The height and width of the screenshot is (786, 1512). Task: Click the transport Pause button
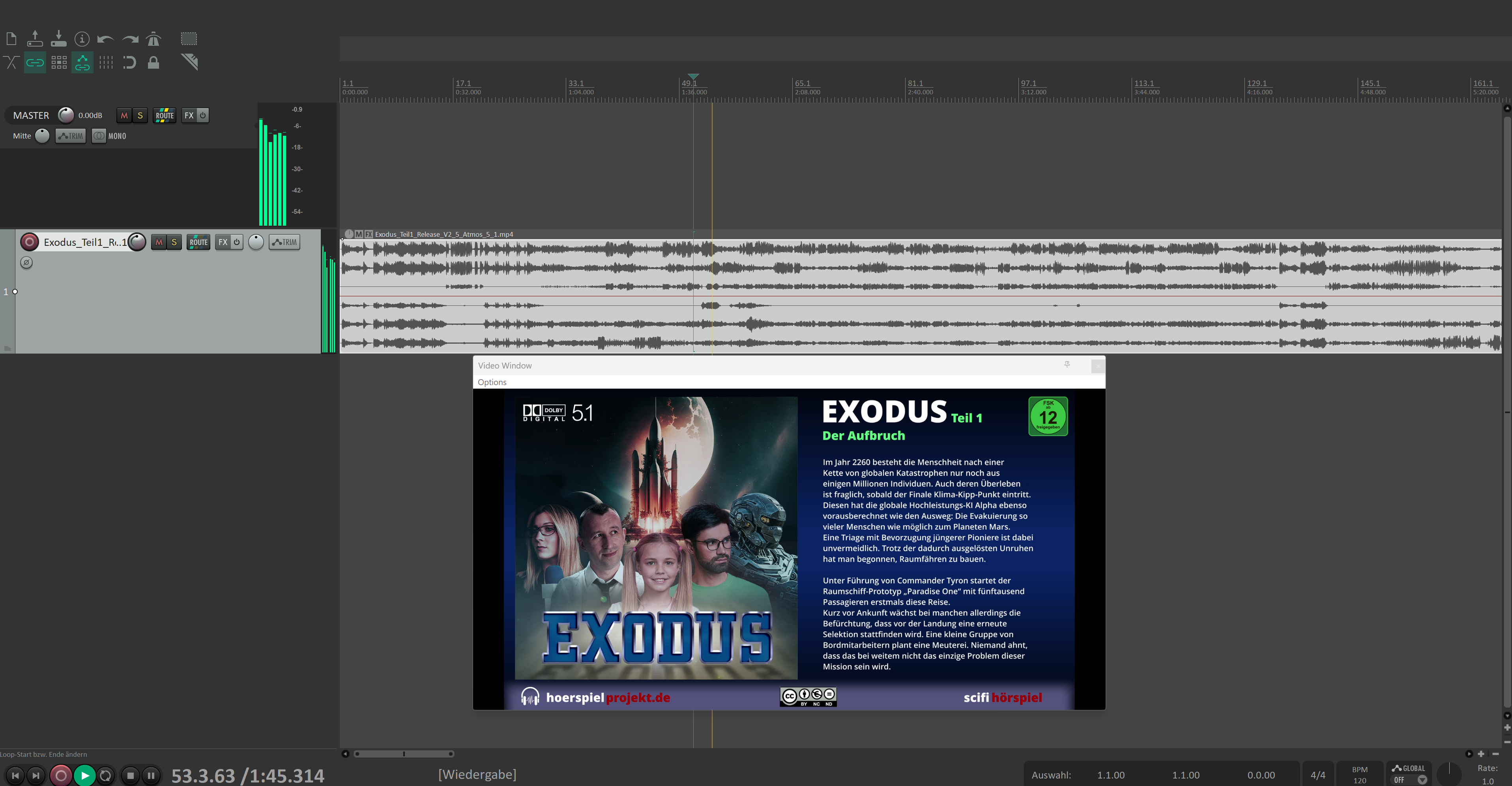(151, 775)
